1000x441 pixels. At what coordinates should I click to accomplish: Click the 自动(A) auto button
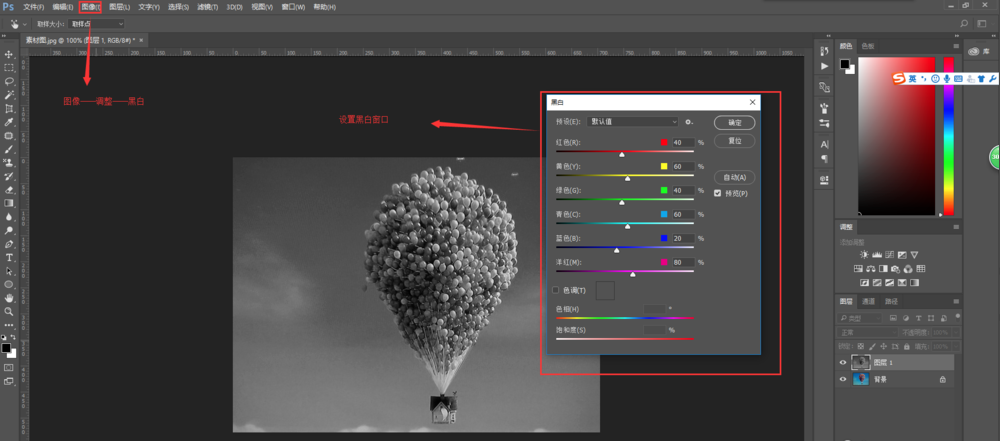(x=734, y=177)
